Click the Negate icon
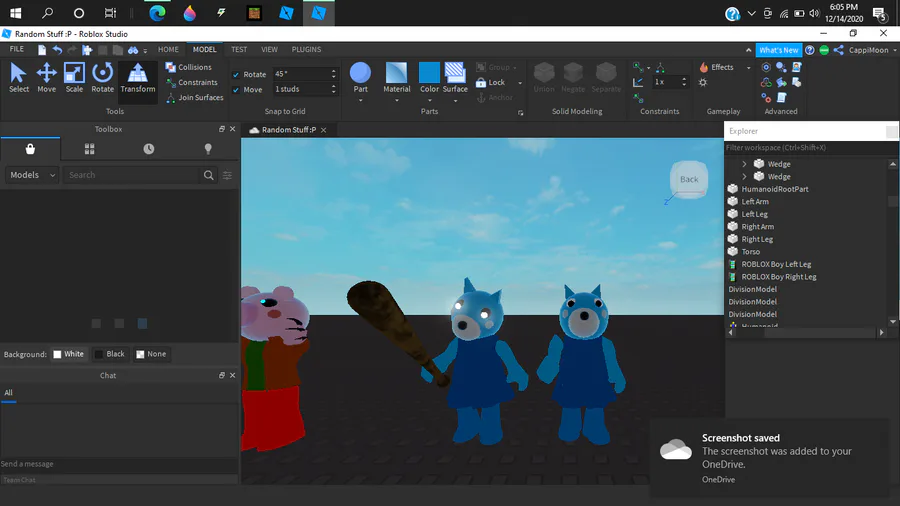This screenshot has width=900, height=506. tap(573, 77)
